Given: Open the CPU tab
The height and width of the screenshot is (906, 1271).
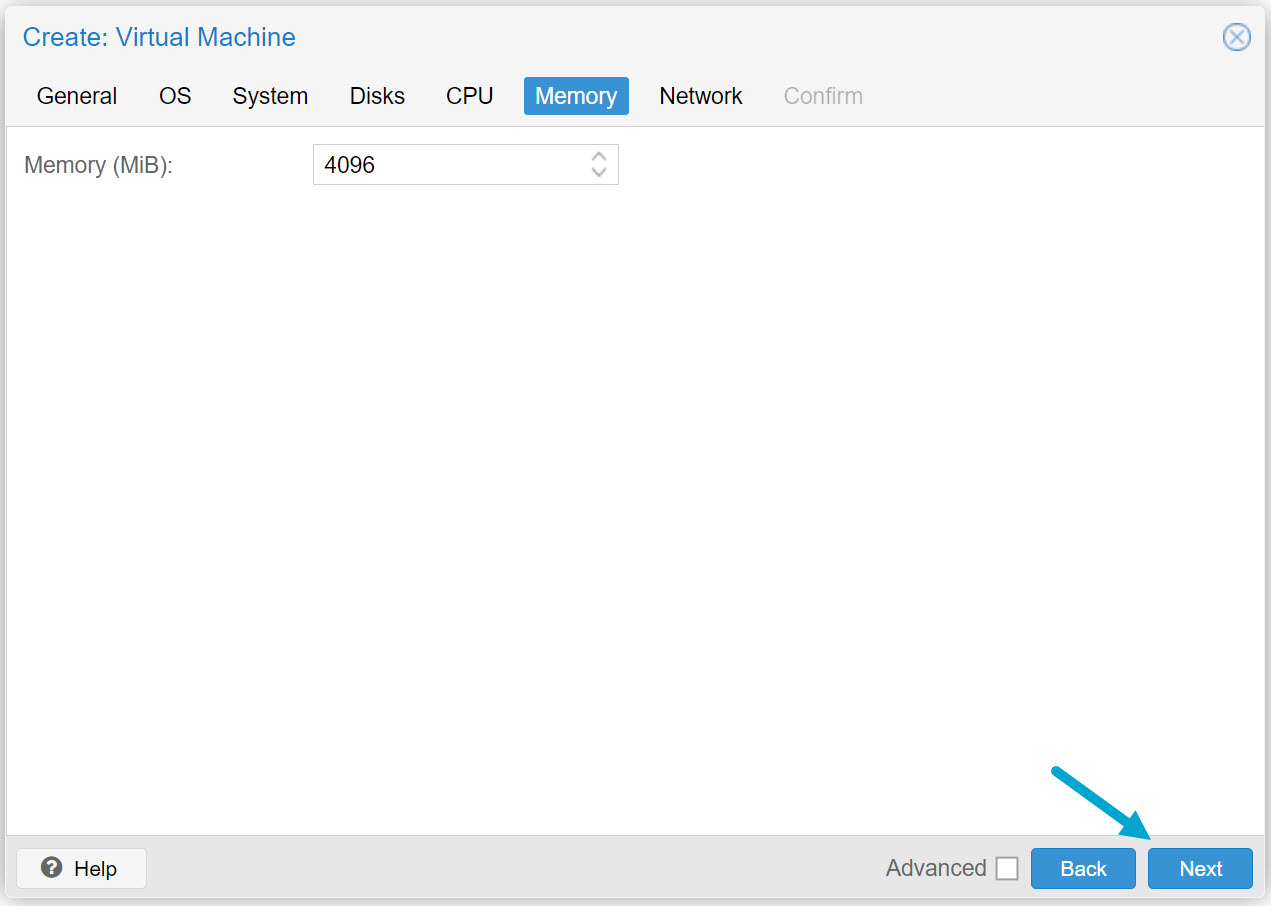Looking at the screenshot, I should (469, 96).
